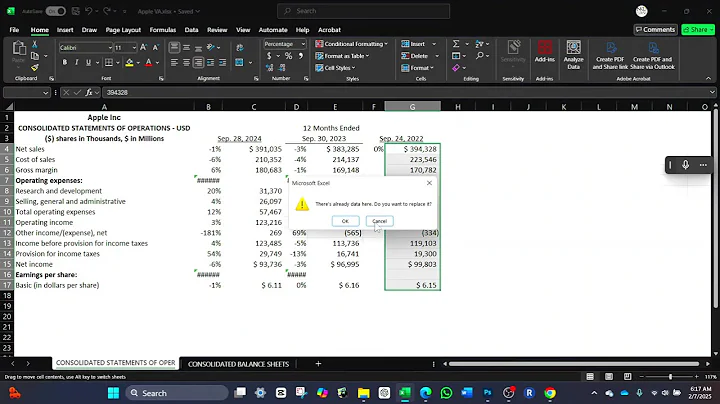The height and width of the screenshot is (404, 720).
Task: Click the AutoSum sigma icon
Action: click(456, 44)
